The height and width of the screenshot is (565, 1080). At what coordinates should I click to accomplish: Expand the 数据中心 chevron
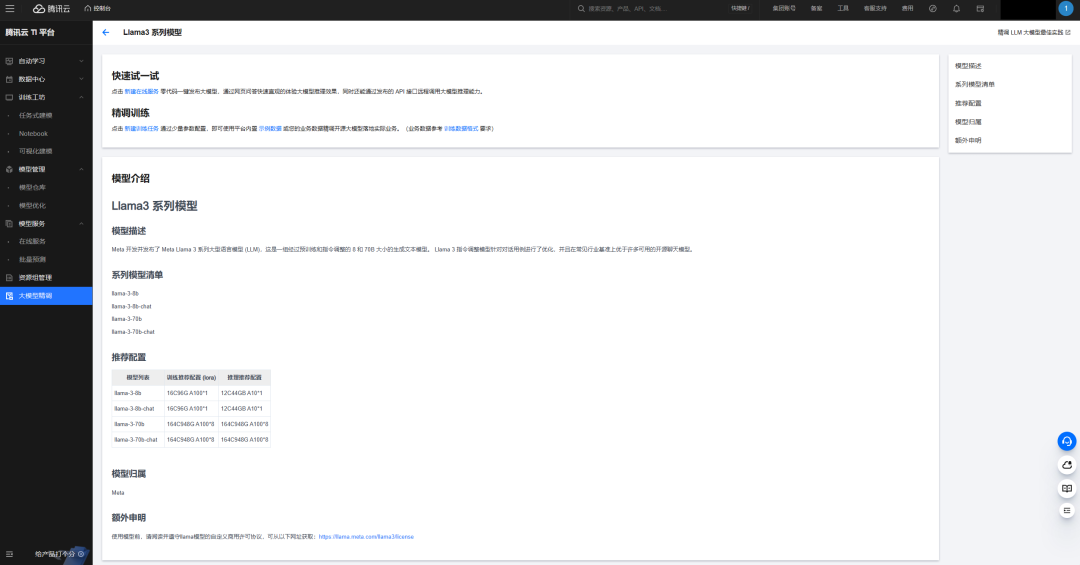[81, 79]
